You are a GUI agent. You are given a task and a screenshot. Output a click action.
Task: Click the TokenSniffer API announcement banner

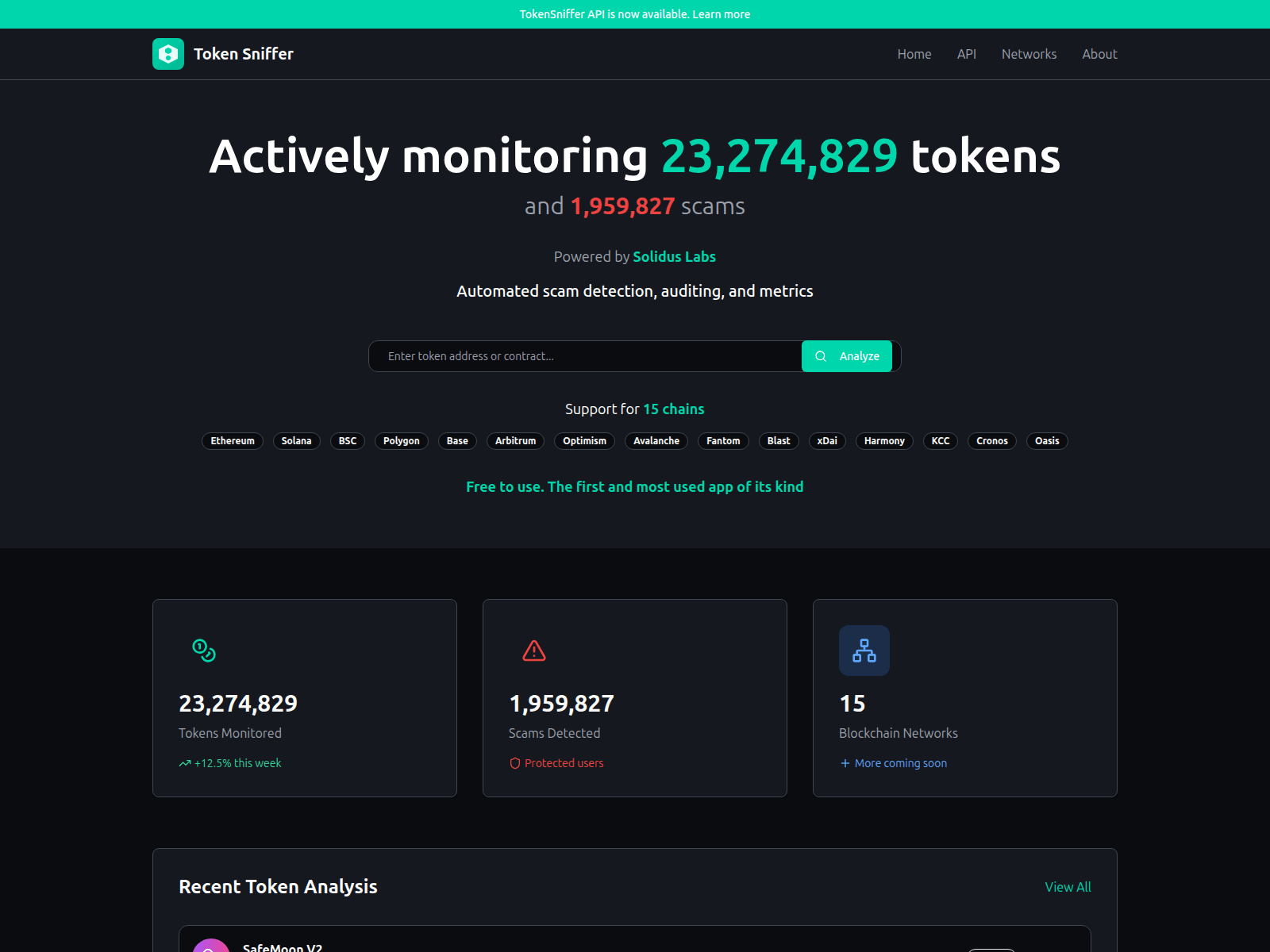(x=635, y=14)
